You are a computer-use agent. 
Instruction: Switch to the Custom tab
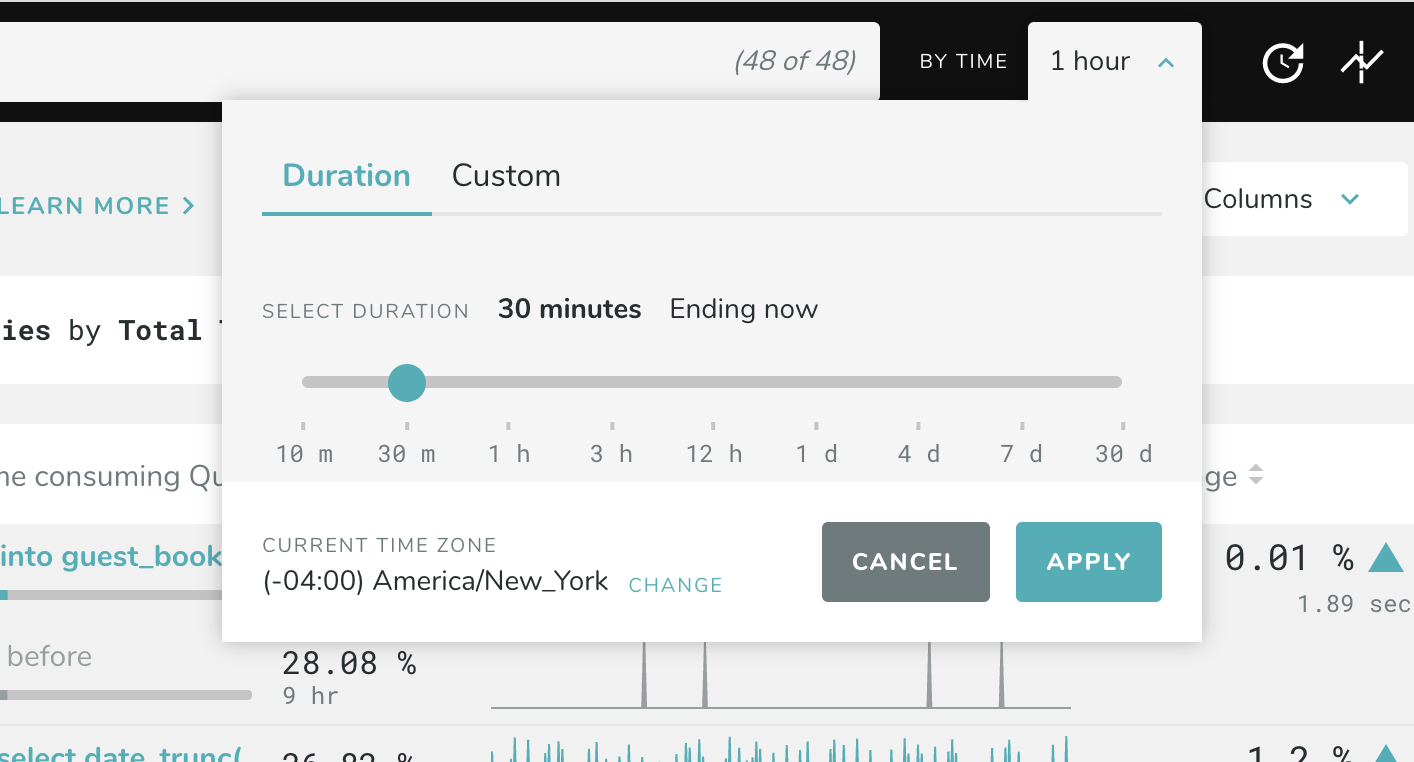[506, 176]
